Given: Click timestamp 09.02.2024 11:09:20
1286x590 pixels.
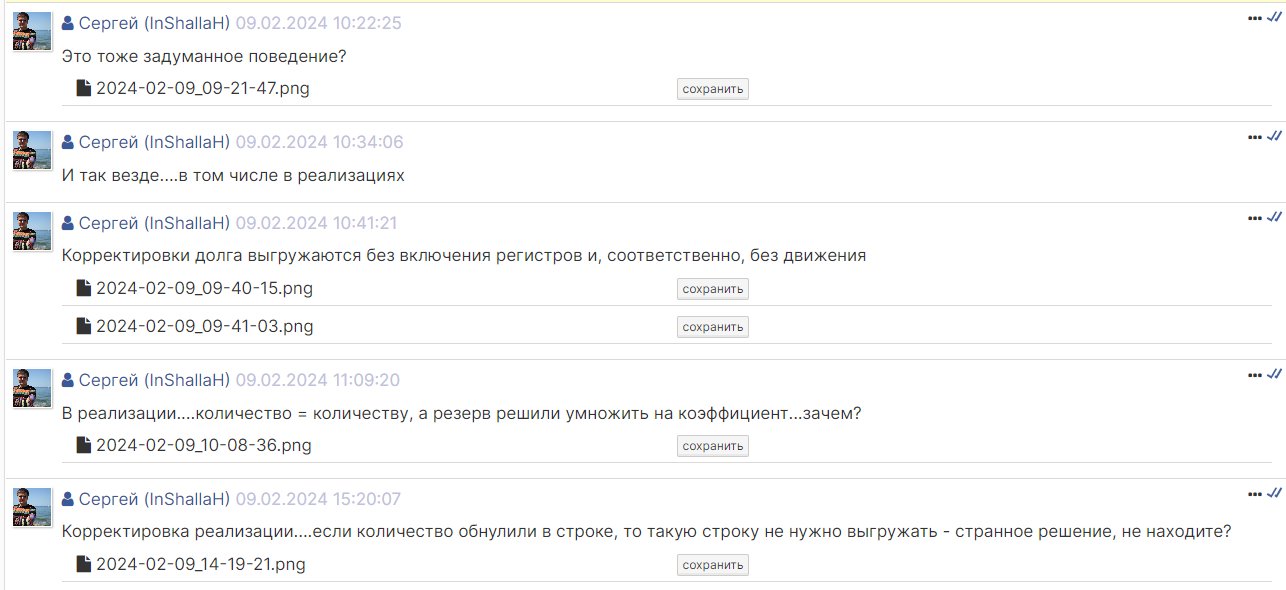Looking at the screenshot, I should click(318, 380).
